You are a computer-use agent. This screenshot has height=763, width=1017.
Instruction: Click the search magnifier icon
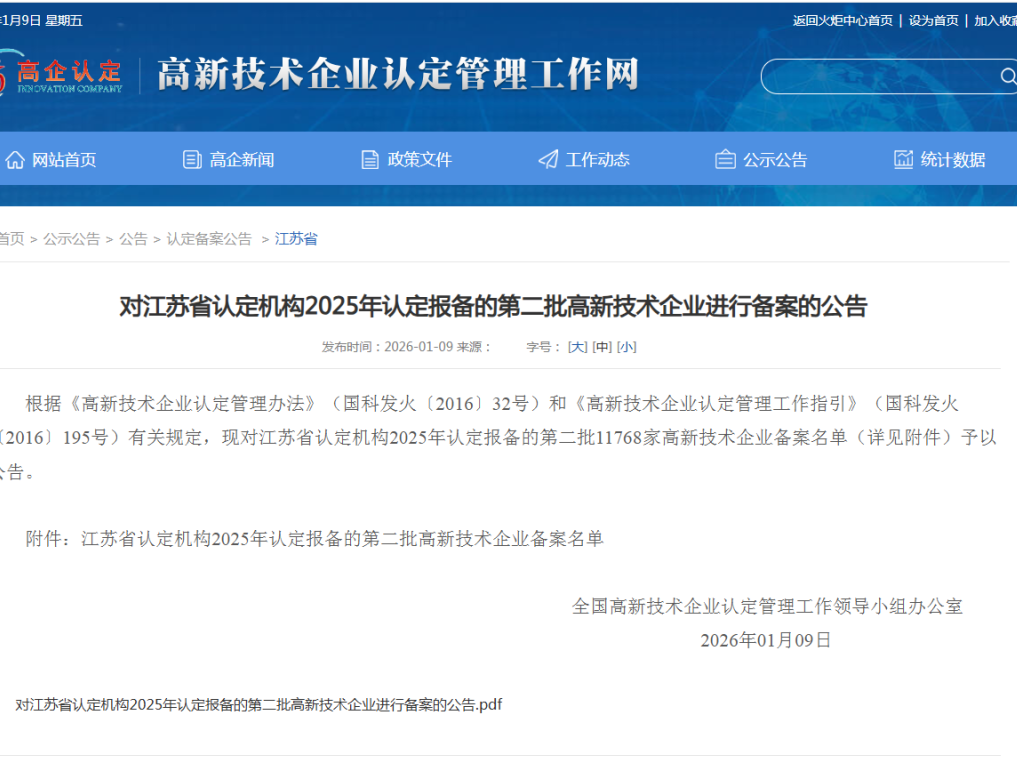[x=1007, y=77]
